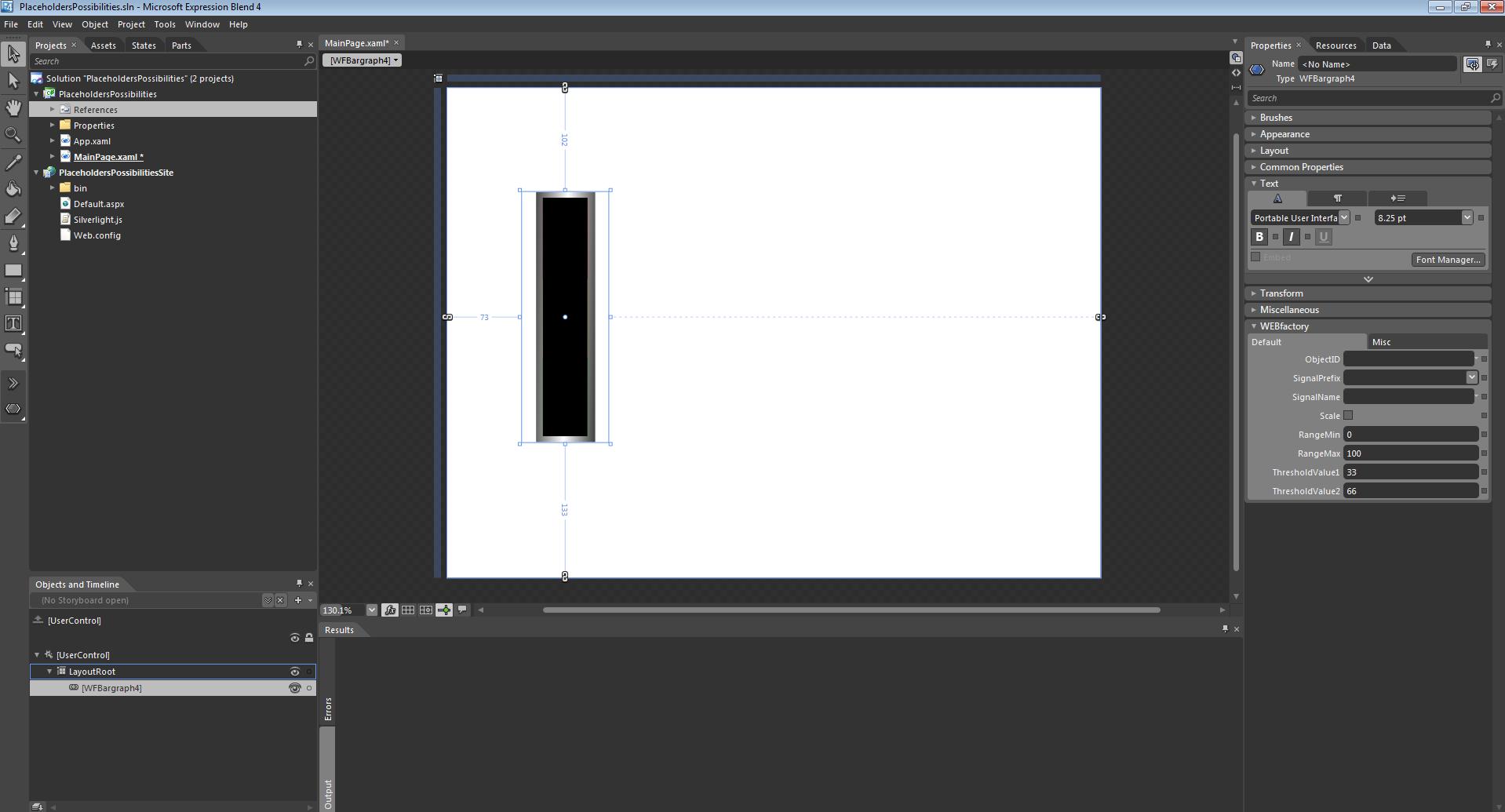Viewport: 1505px width, 812px height.
Task: Select the Paint Bucket tool
Action: 13,189
